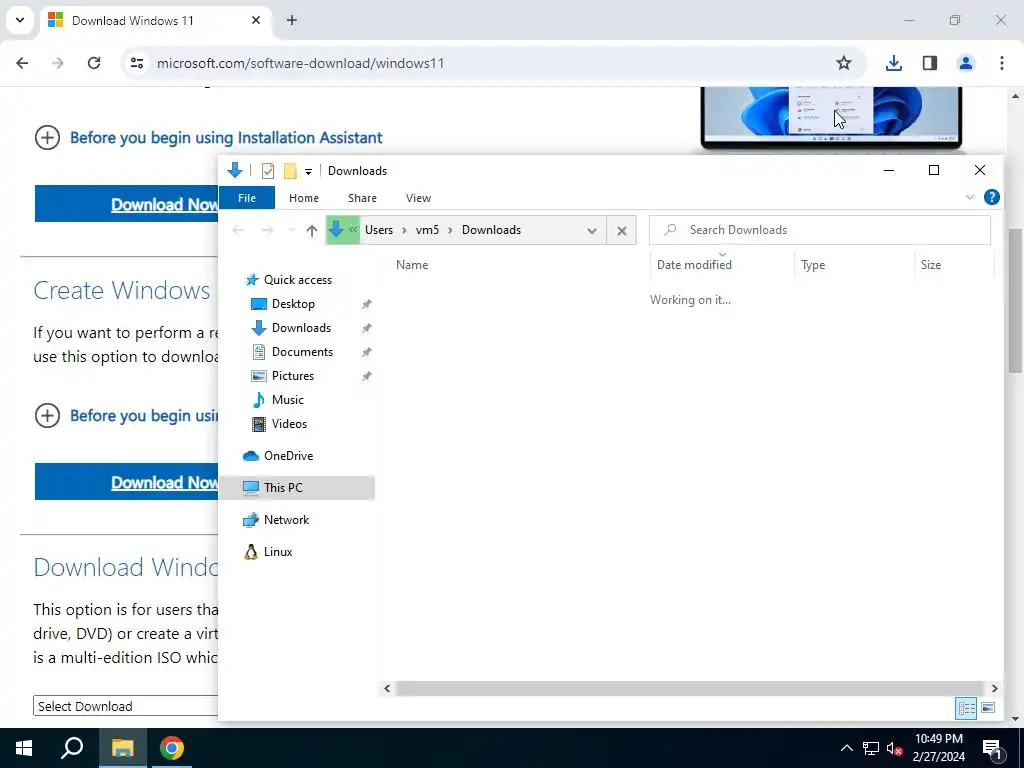Image resolution: width=1024 pixels, height=768 pixels.
Task: Open Chrome profile avatar icon
Action: pyautogui.click(x=965, y=63)
